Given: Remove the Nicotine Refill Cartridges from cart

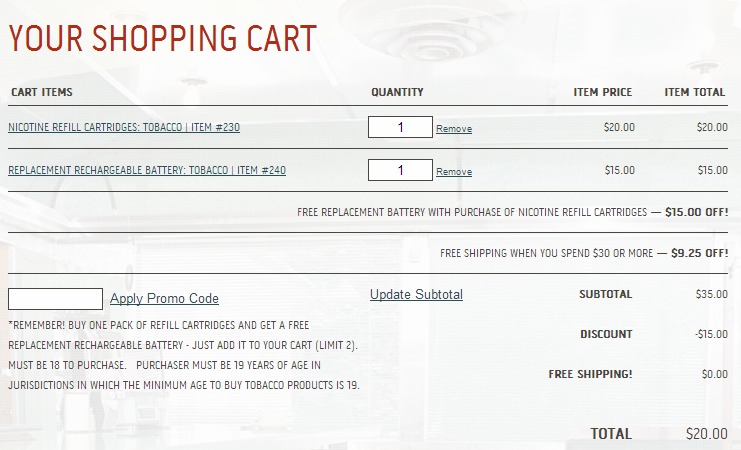Looking at the screenshot, I should [x=454, y=129].
